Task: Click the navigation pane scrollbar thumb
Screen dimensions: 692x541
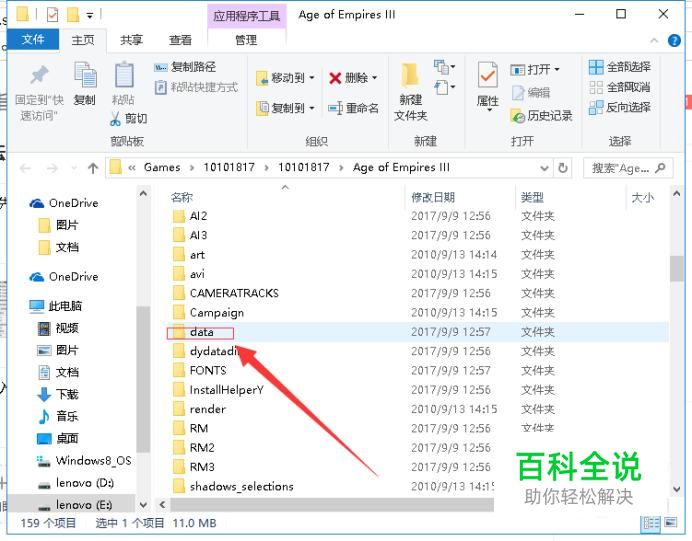Action: (x=143, y=379)
